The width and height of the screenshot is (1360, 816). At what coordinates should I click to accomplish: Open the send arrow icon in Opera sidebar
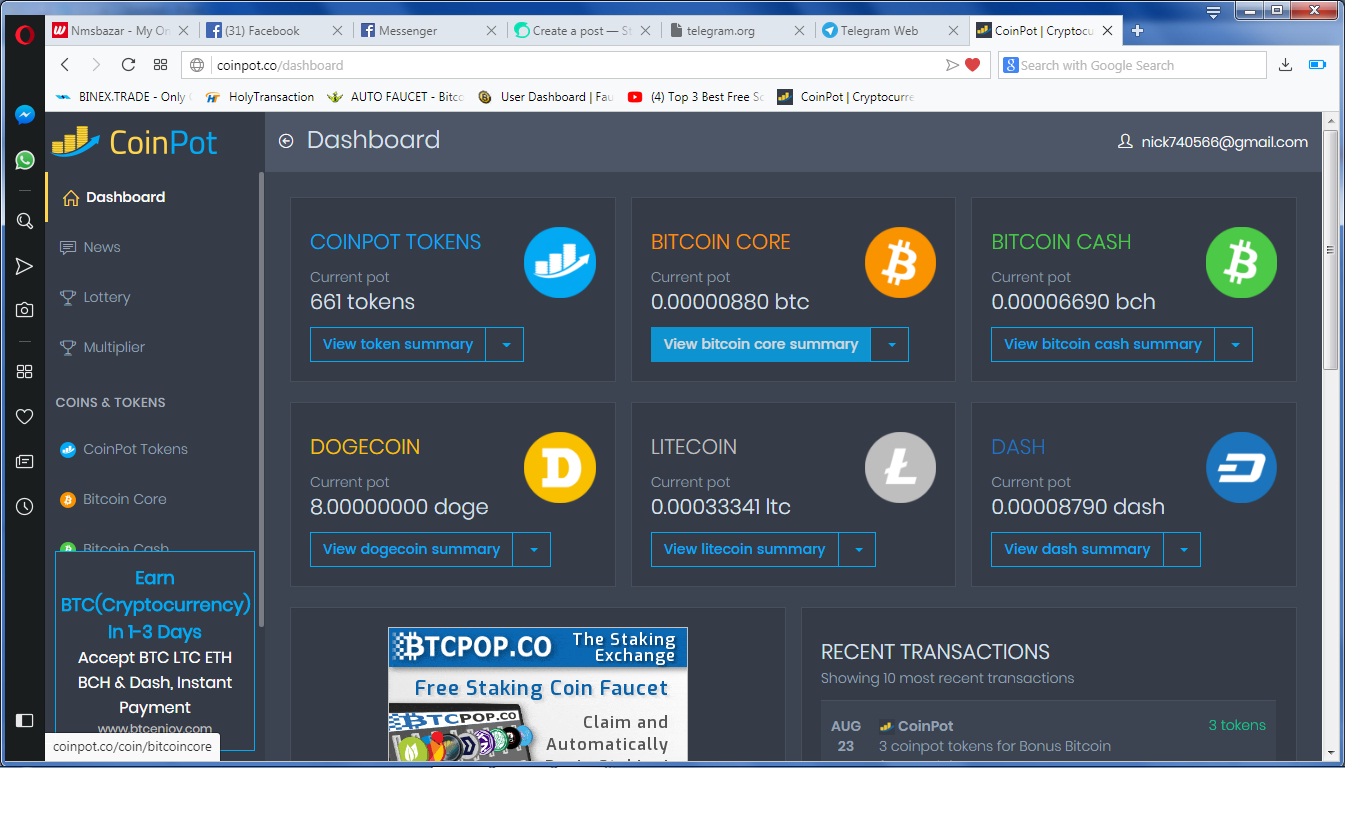point(25,266)
